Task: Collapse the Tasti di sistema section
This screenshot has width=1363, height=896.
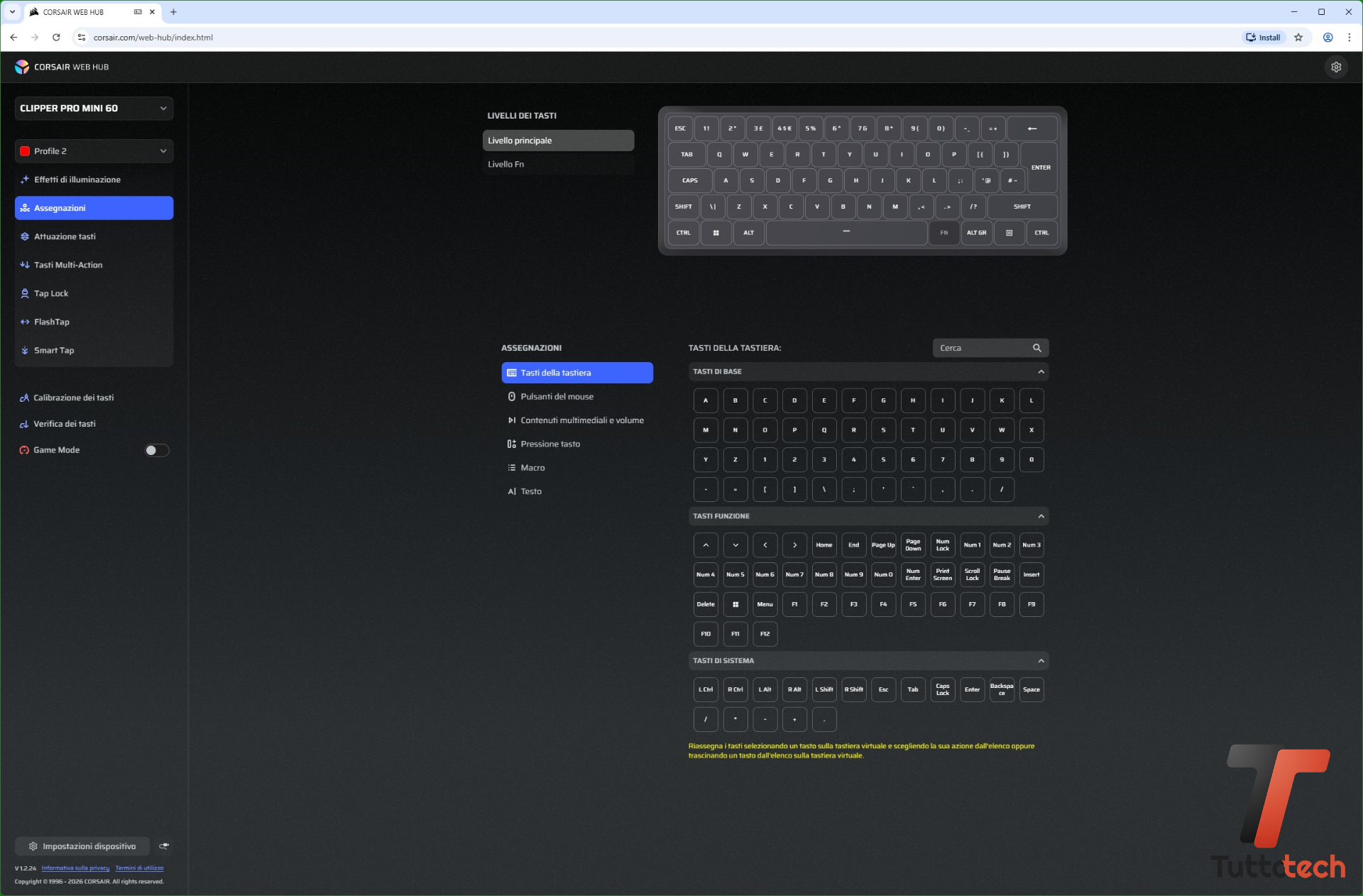Action: point(1041,661)
